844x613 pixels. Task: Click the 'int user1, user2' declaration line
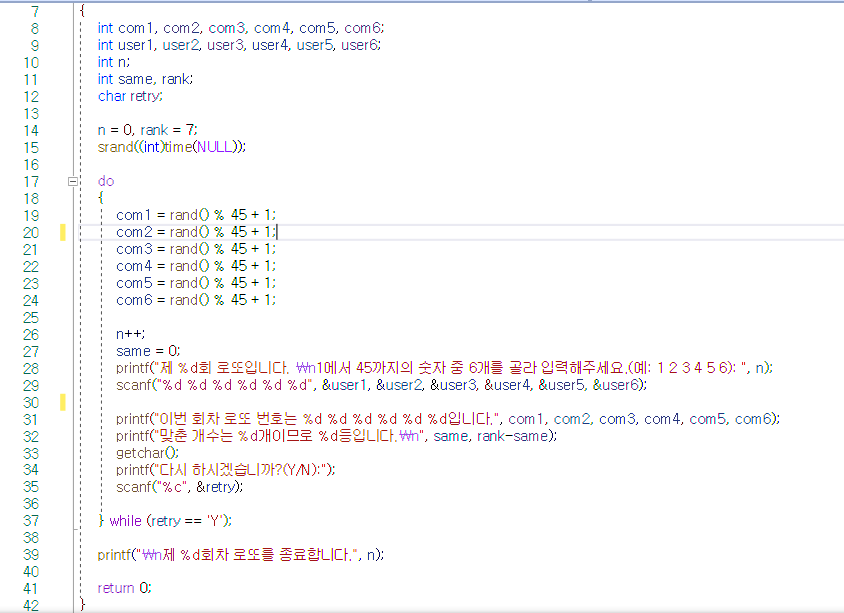[x=239, y=45]
